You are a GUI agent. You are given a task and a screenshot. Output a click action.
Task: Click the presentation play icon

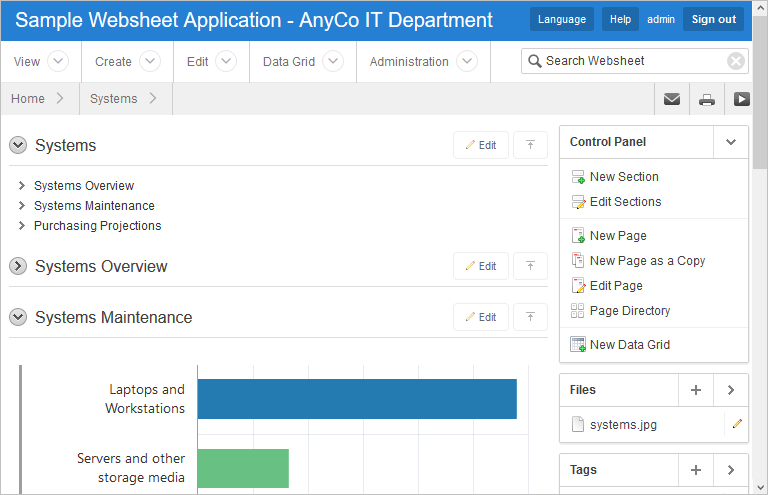click(x=741, y=99)
